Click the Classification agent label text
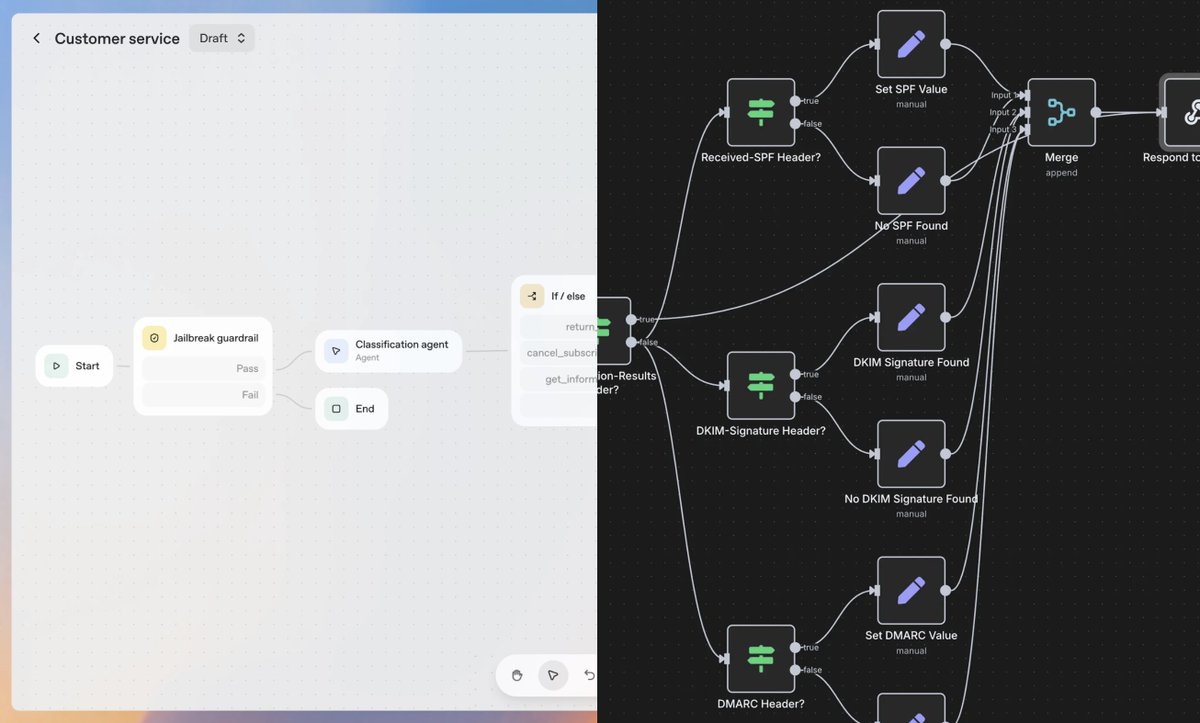 coord(402,344)
